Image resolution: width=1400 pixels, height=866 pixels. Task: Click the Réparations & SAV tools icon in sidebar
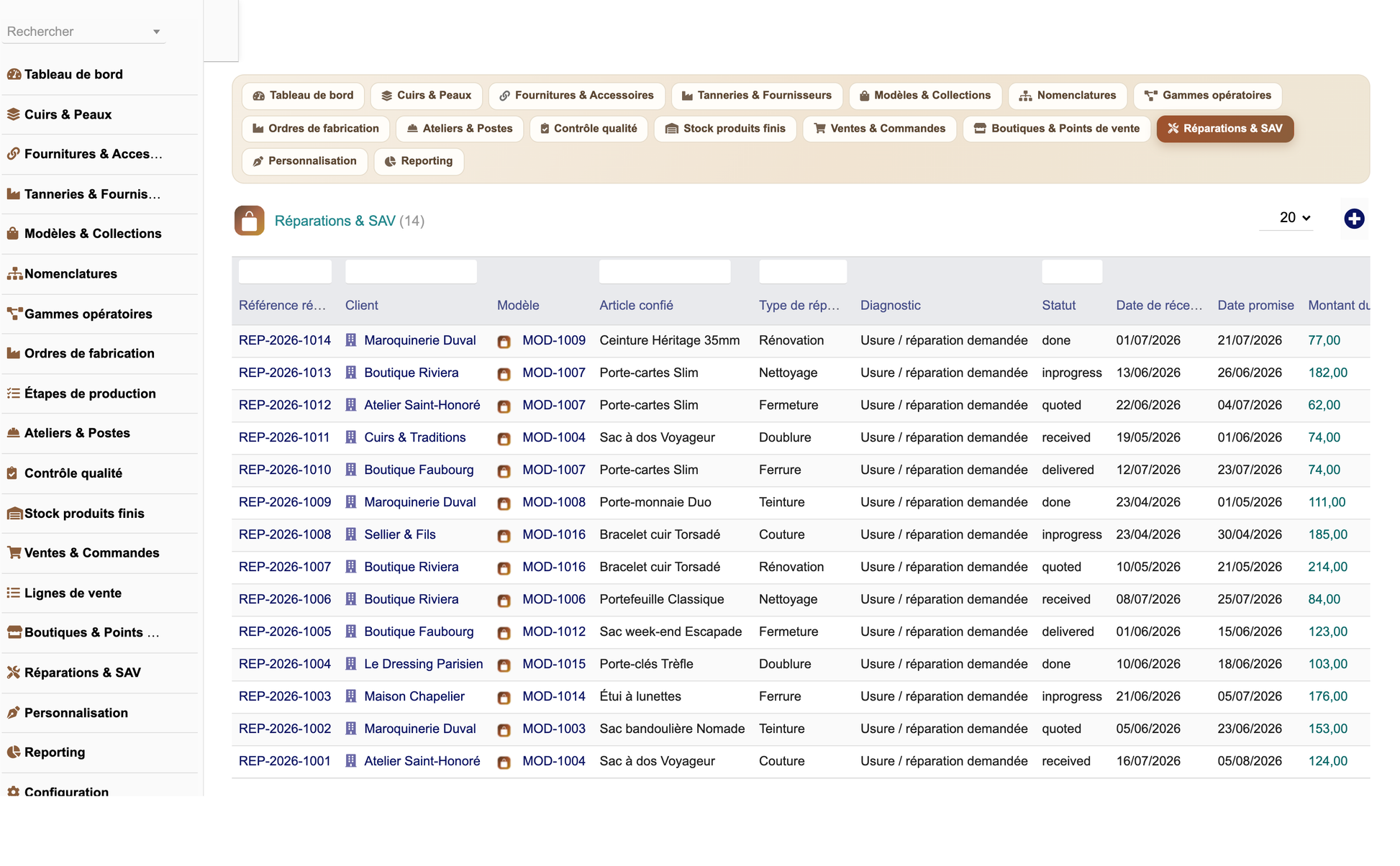(x=14, y=673)
